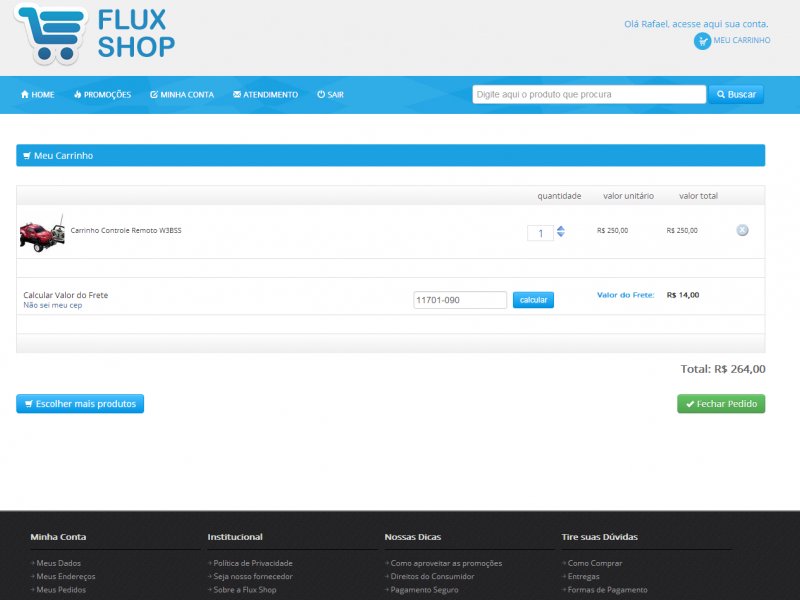This screenshot has width=800, height=600.
Task: Click the green Fechar Pedido button
Action: click(721, 404)
